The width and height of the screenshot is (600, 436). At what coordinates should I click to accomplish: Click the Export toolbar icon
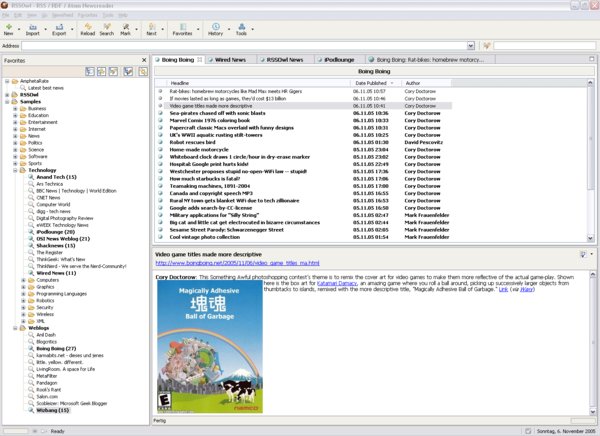(58, 29)
